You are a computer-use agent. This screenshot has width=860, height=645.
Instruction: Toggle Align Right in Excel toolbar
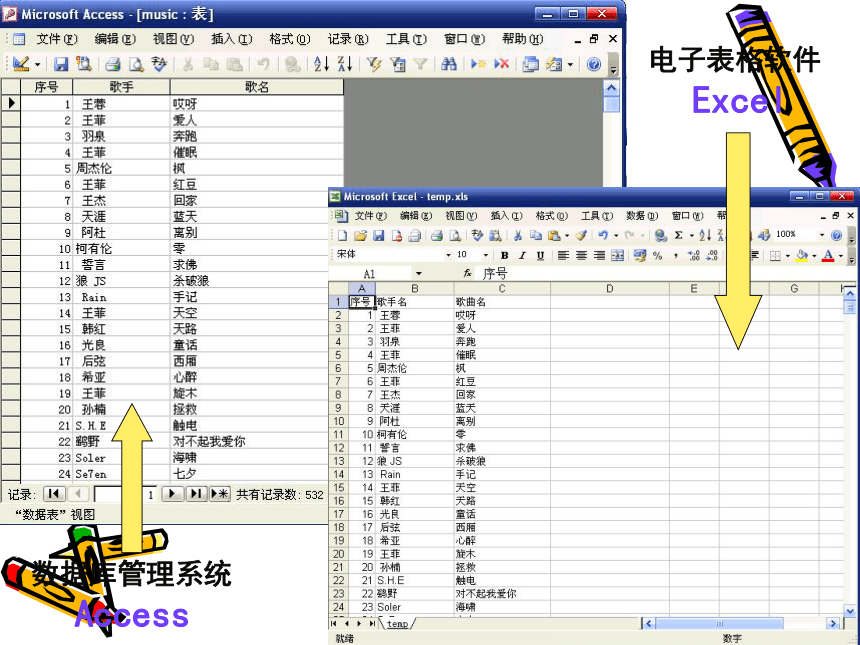[x=599, y=256]
